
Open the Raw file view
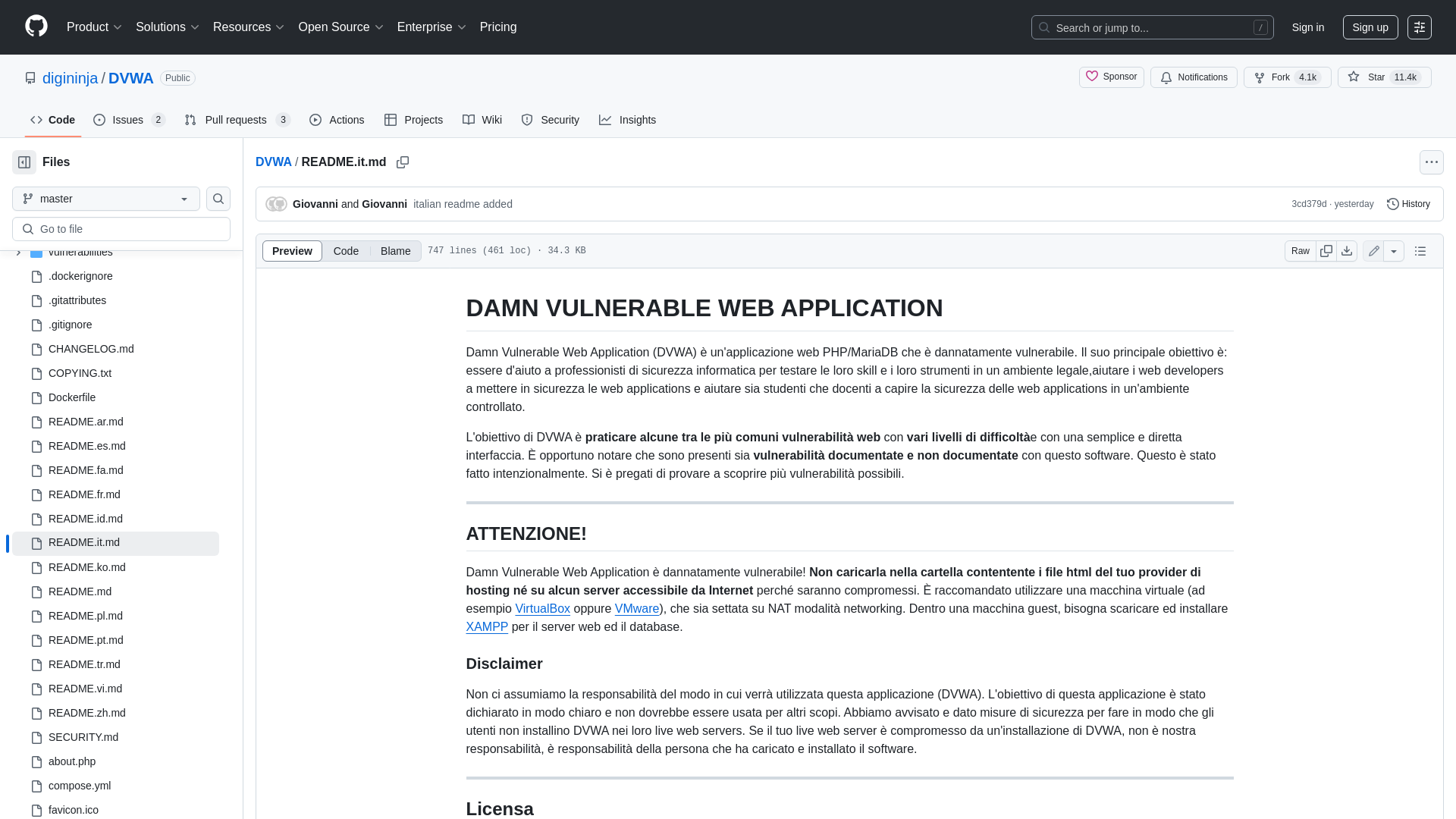1301,251
